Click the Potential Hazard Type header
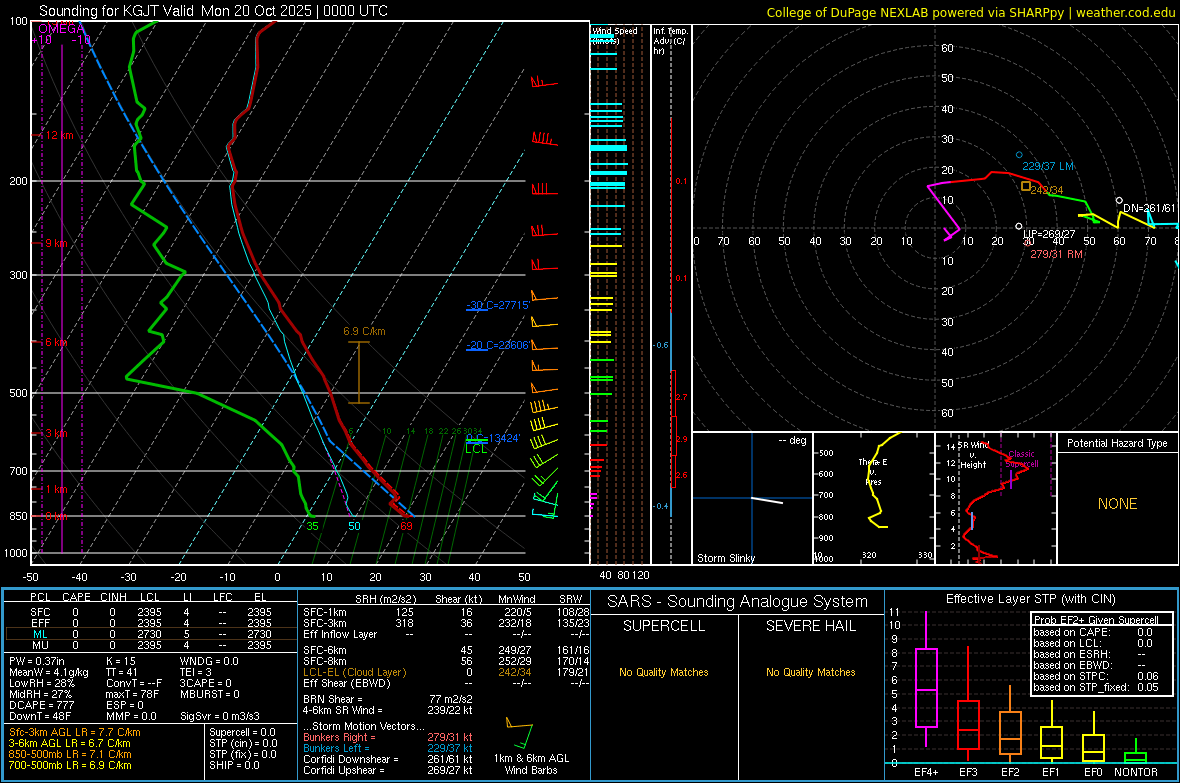Viewport: 1180px width, 783px height. (x=1117, y=443)
